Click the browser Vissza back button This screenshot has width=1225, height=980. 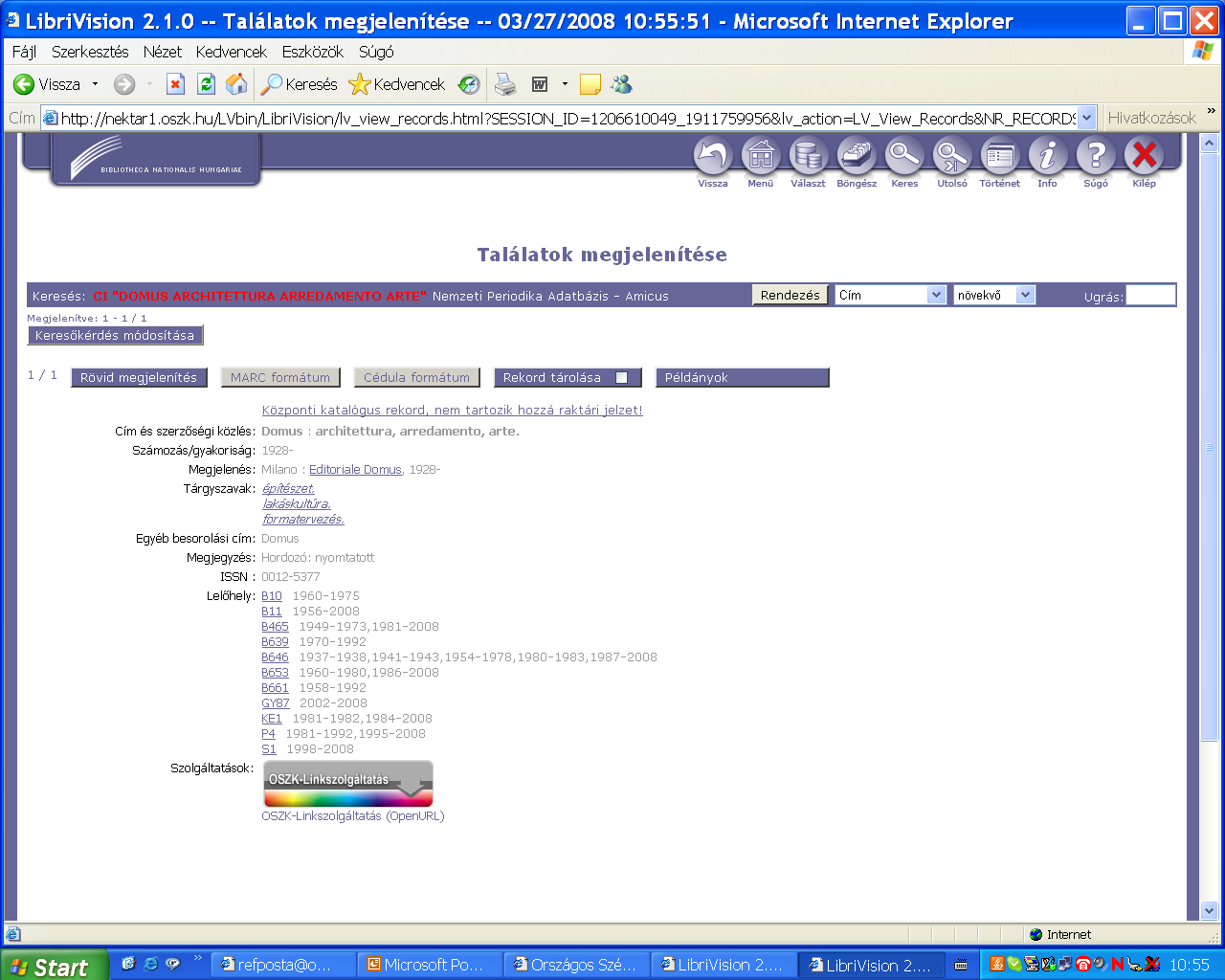point(47,84)
